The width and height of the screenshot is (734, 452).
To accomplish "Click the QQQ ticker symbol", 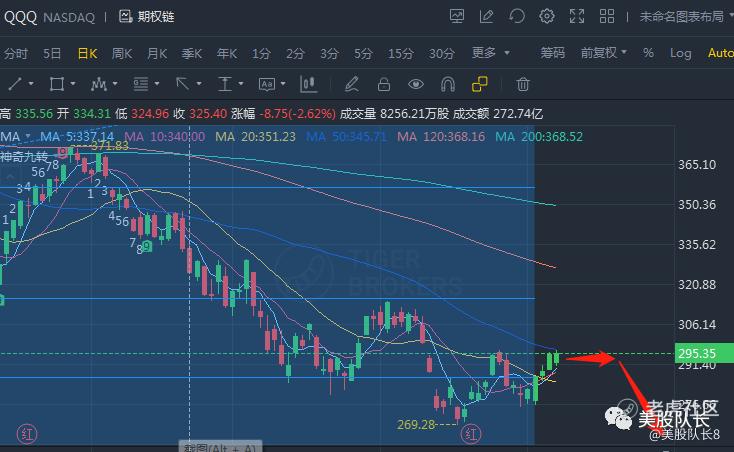I will [x=20, y=17].
